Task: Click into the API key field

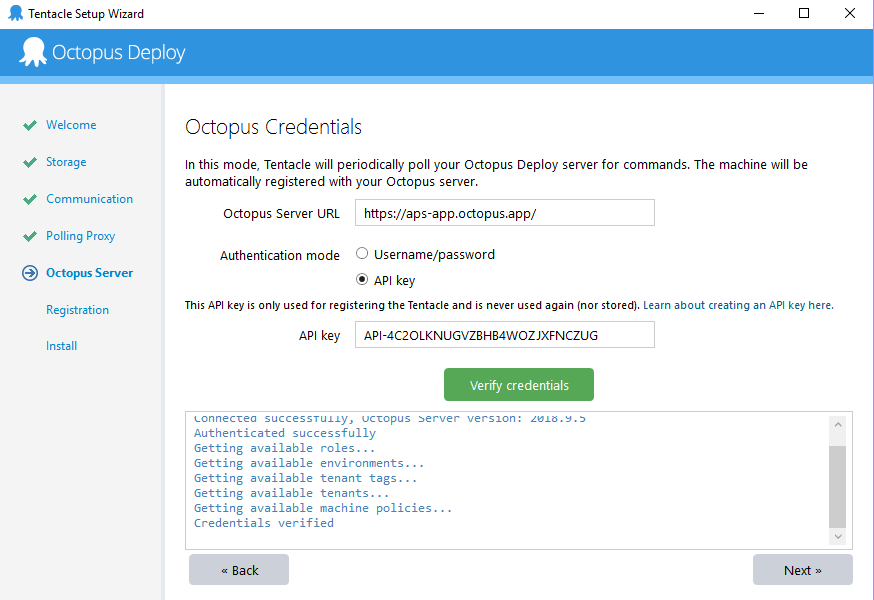Action: click(x=504, y=335)
